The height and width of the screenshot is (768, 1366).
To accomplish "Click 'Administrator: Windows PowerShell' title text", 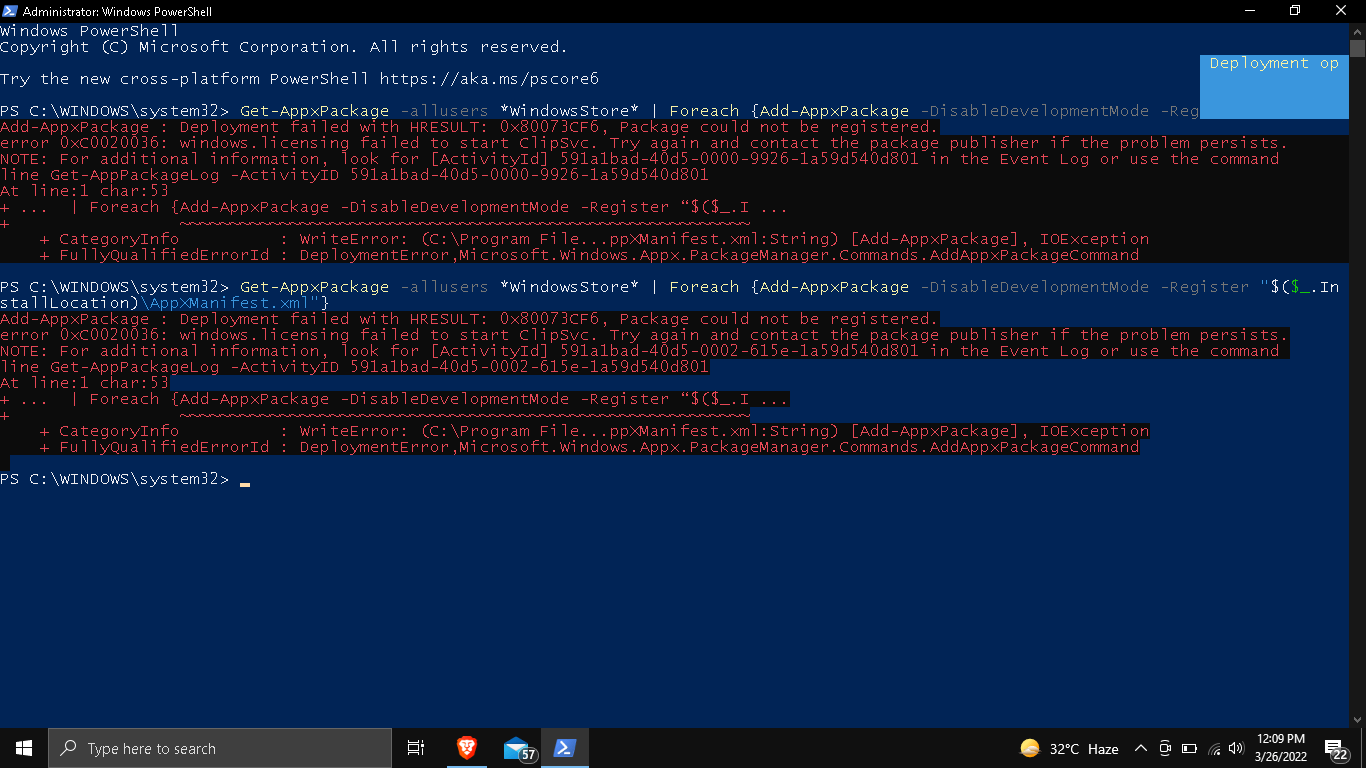I will tap(117, 11).
